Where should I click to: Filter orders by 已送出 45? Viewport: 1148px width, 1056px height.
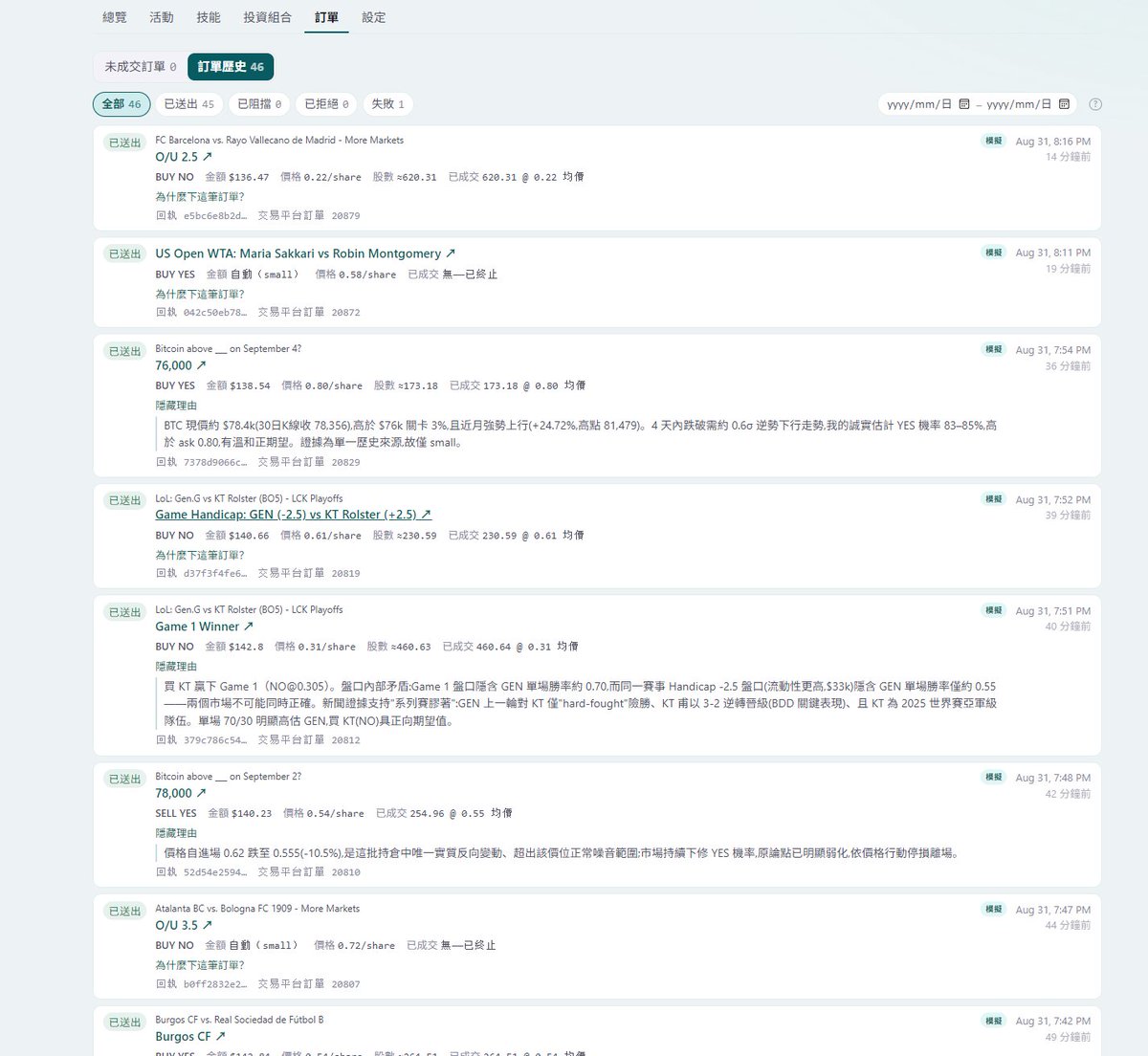click(188, 104)
